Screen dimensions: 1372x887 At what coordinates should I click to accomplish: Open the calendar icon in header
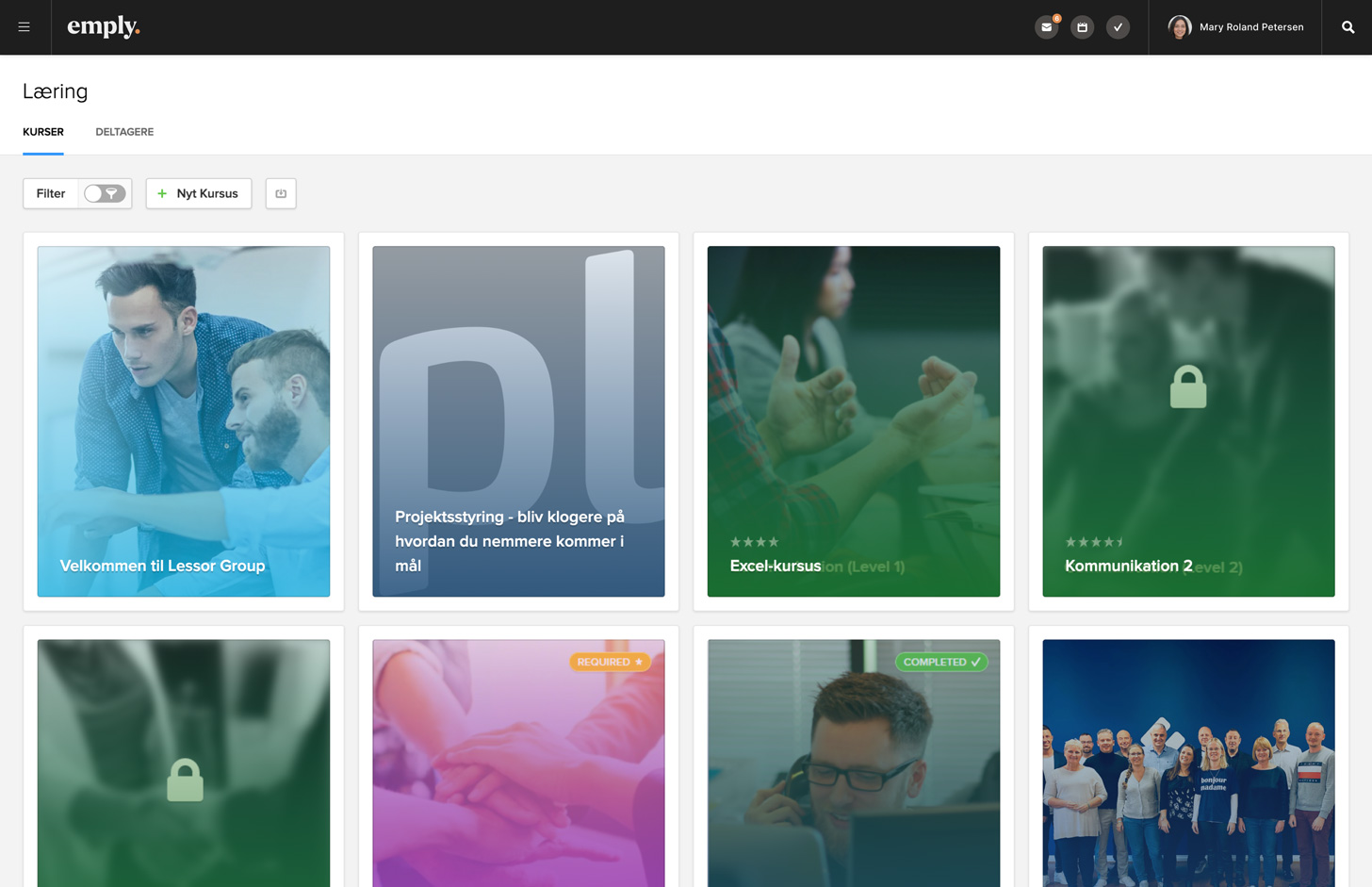pos(1082,27)
